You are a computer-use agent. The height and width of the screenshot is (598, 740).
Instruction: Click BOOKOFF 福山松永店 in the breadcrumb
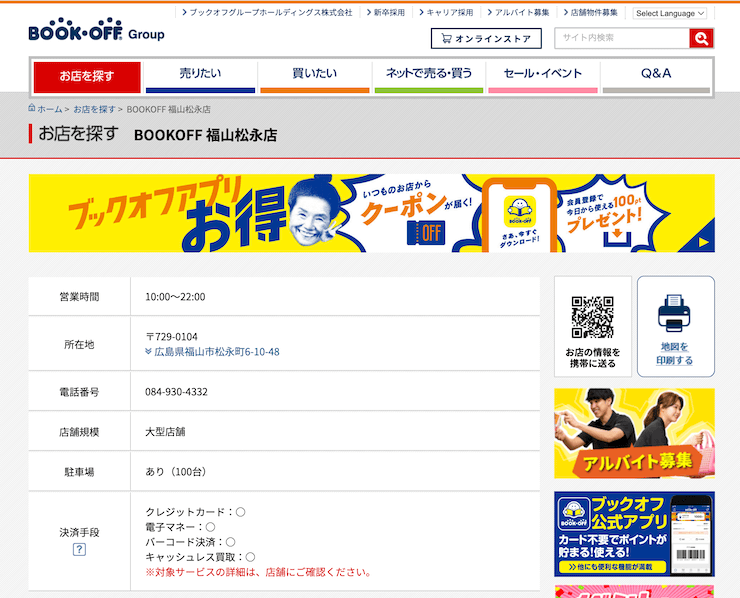click(x=168, y=109)
